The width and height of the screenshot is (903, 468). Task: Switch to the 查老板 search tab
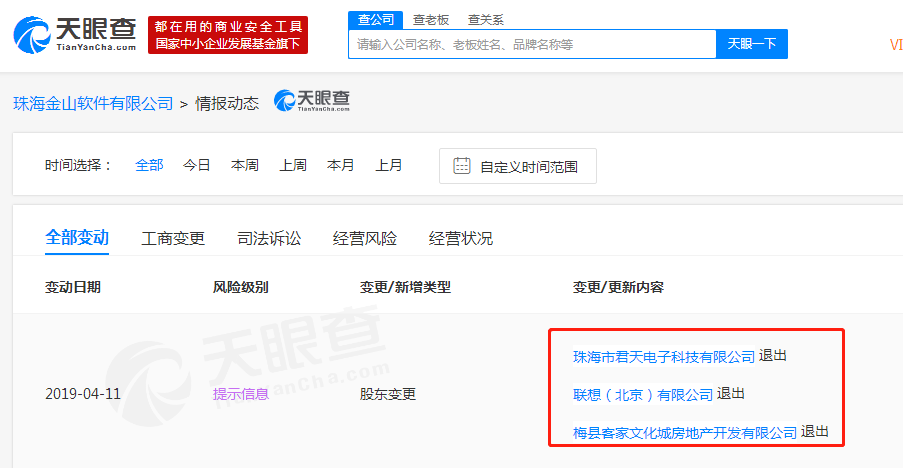point(431,19)
